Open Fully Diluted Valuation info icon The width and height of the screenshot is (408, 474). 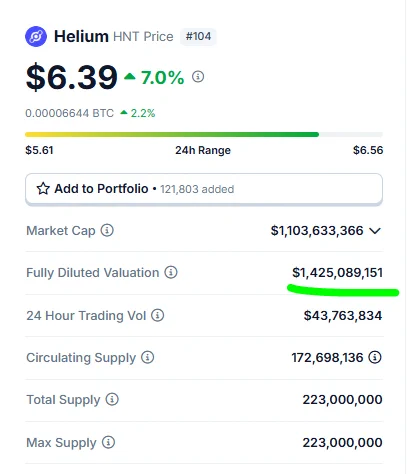[171, 272]
